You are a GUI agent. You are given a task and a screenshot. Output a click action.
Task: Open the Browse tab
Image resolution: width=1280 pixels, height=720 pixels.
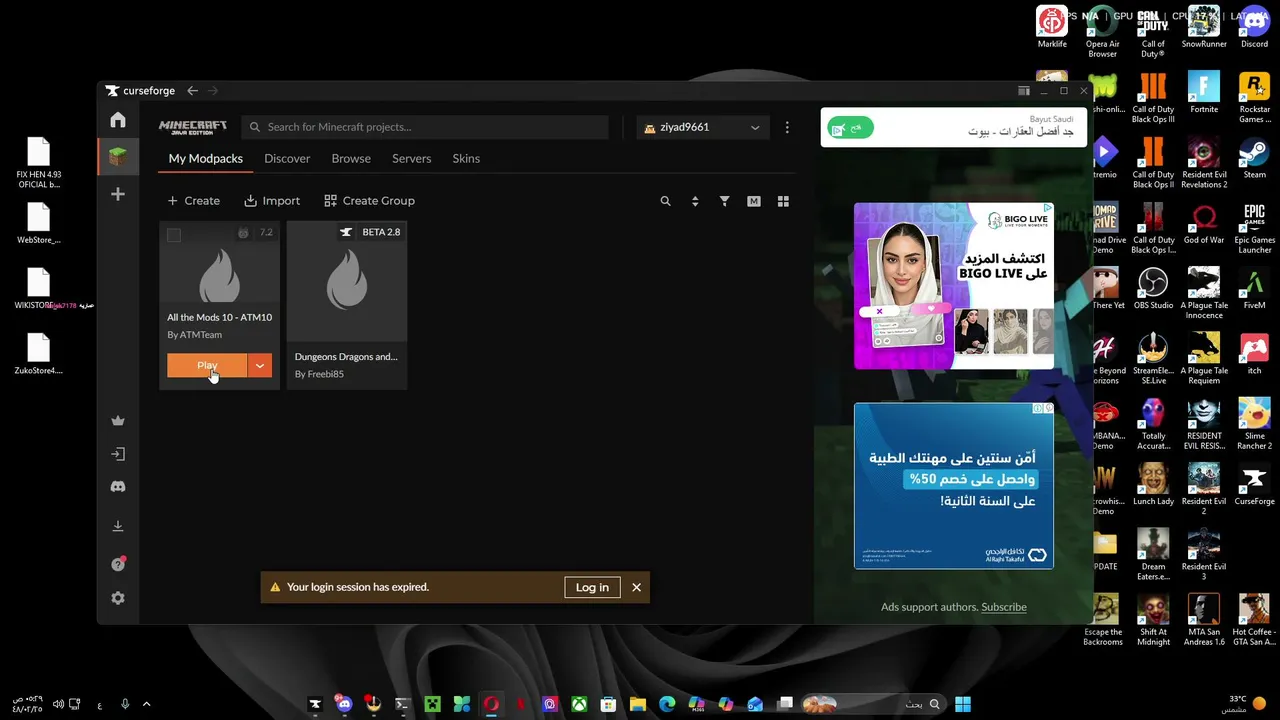pos(351,158)
